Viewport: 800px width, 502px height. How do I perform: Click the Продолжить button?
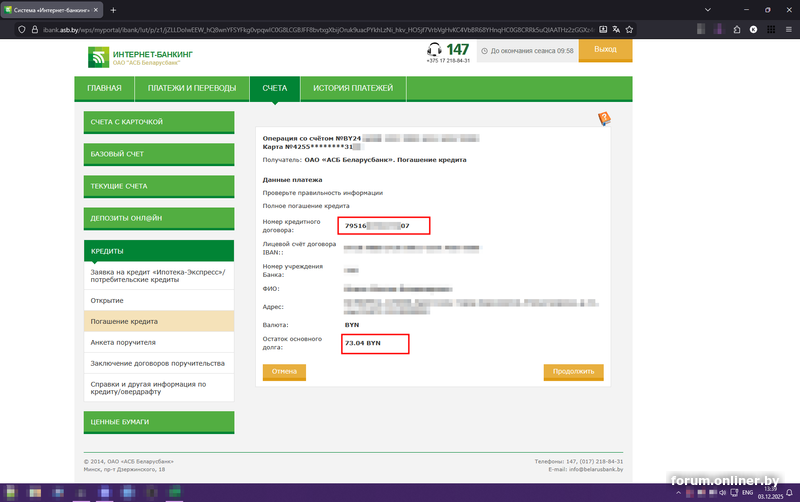pyautogui.click(x=573, y=372)
